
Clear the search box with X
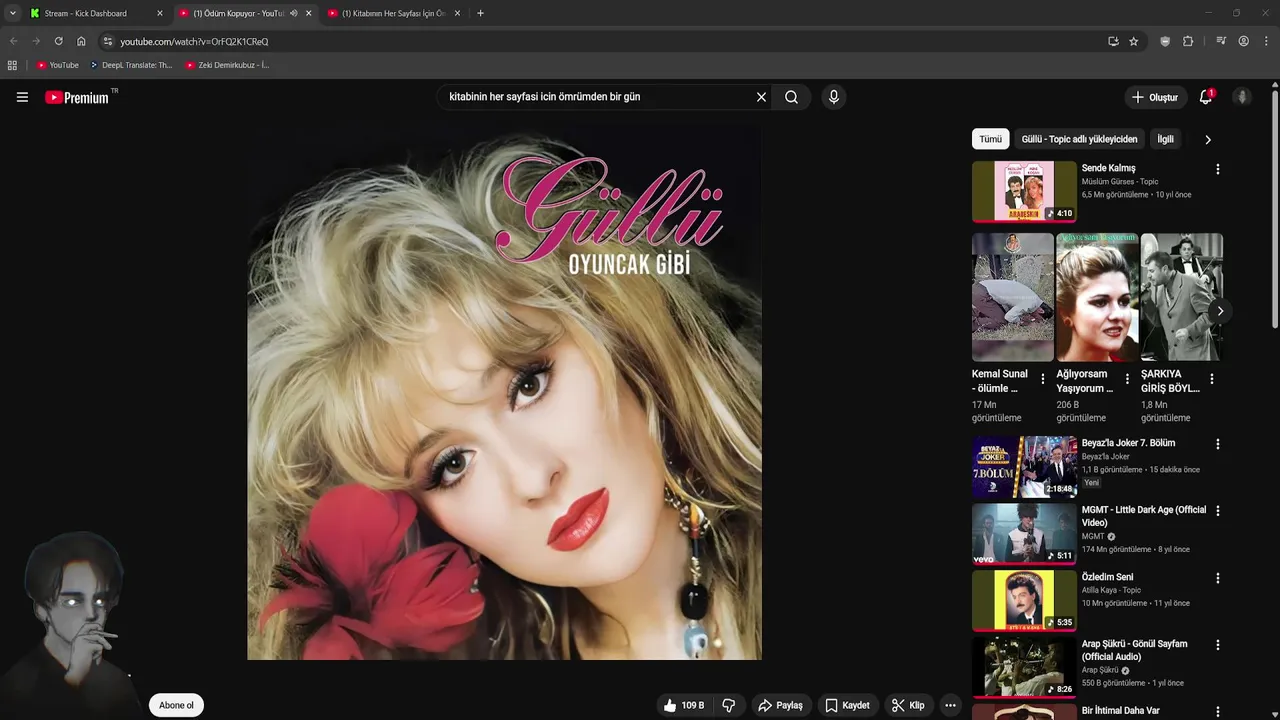pos(761,97)
